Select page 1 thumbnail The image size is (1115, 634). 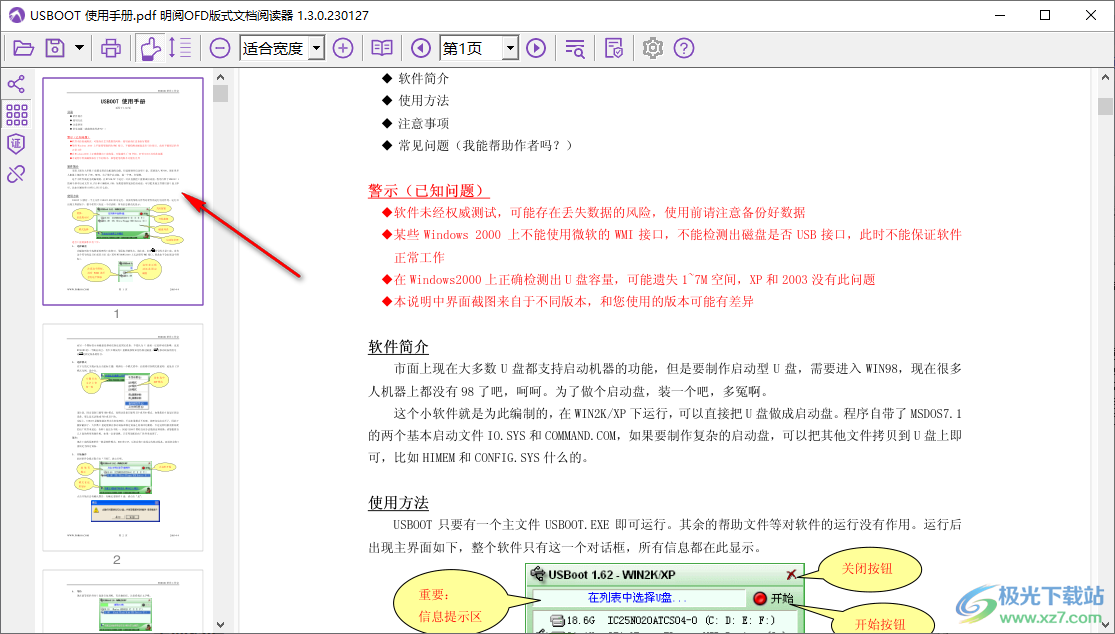coord(123,191)
